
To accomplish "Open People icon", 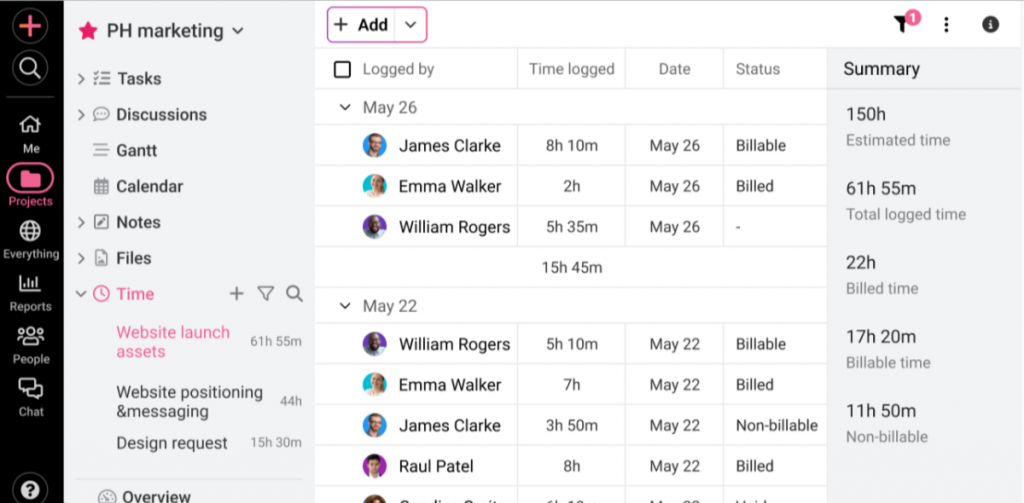I will coord(31,336).
